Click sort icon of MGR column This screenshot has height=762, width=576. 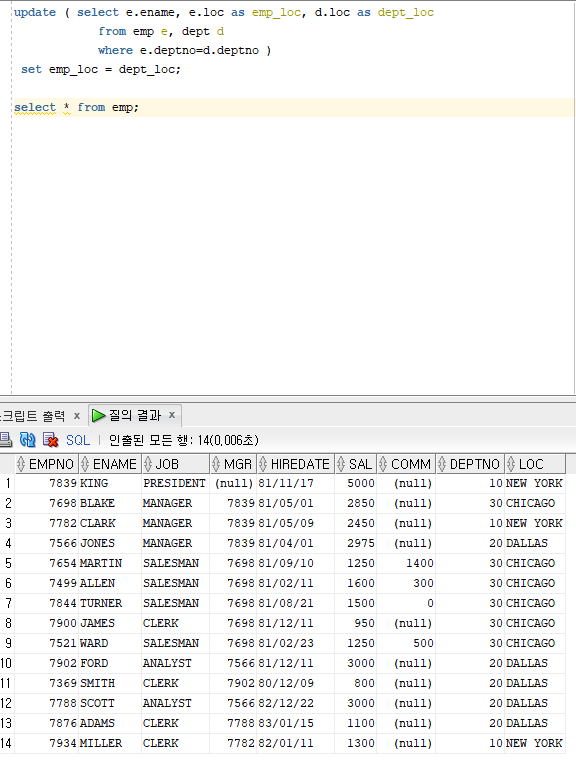[216, 464]
